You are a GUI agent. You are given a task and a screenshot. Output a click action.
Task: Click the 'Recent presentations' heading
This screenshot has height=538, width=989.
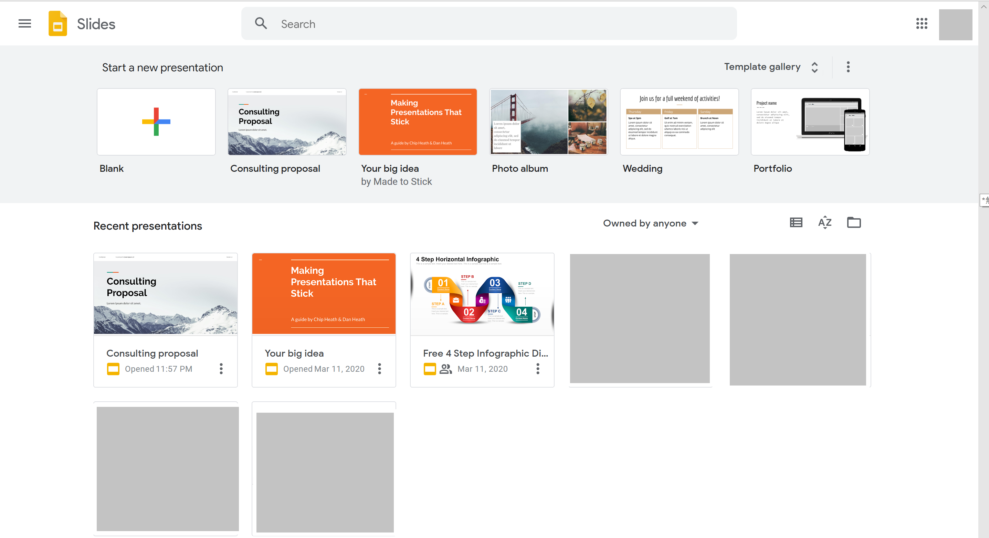click(148, 226)
